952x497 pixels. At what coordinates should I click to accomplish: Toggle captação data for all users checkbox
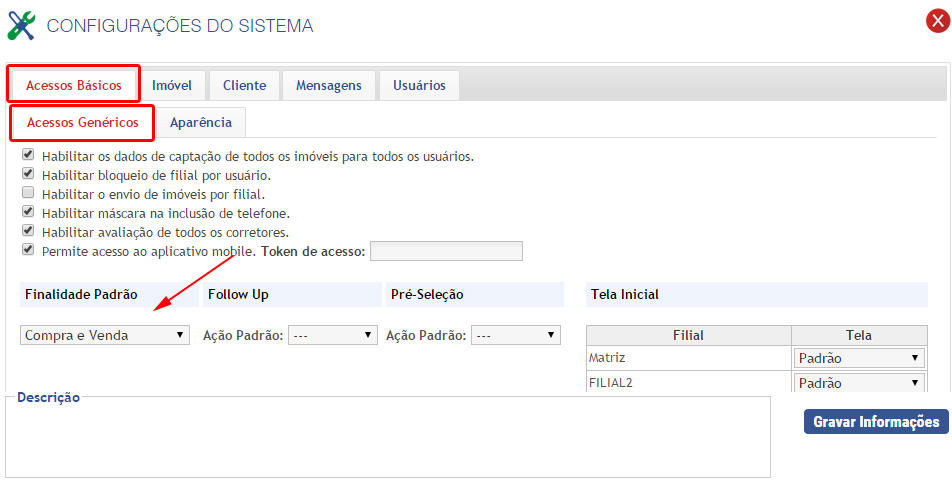28,156
